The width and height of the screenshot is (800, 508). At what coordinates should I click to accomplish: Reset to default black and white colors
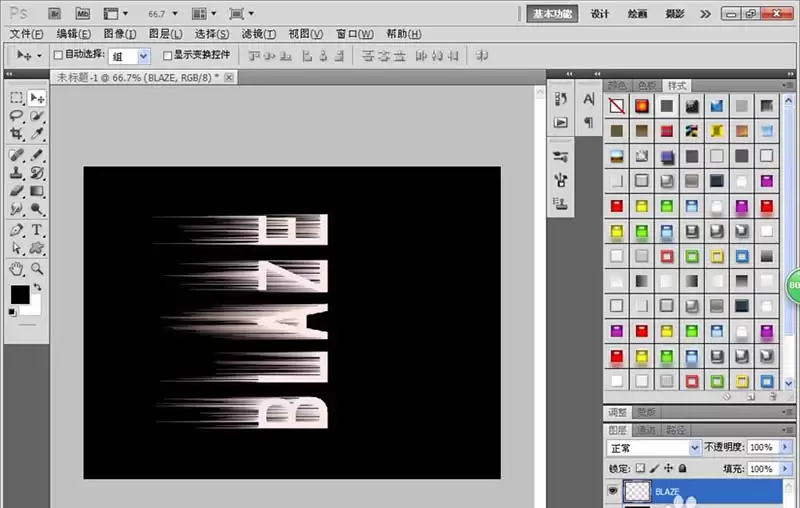[13, 312]
